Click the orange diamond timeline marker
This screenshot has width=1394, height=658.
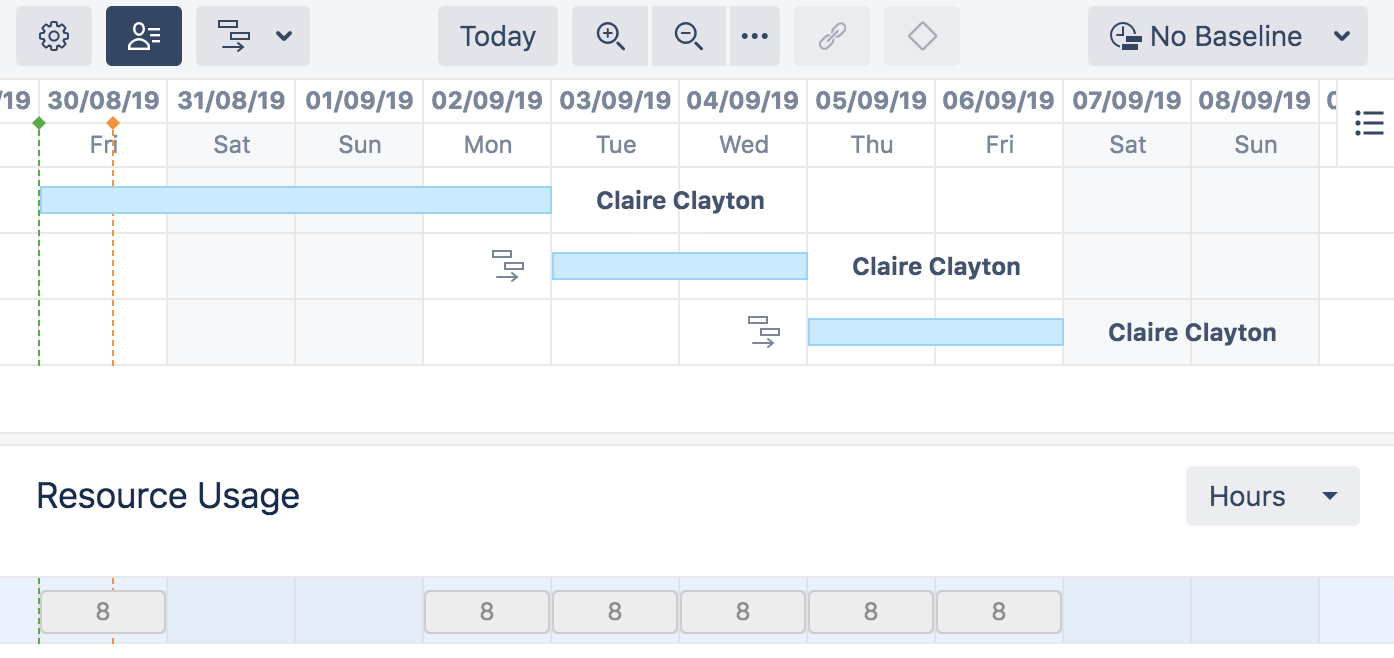[113, 123]
